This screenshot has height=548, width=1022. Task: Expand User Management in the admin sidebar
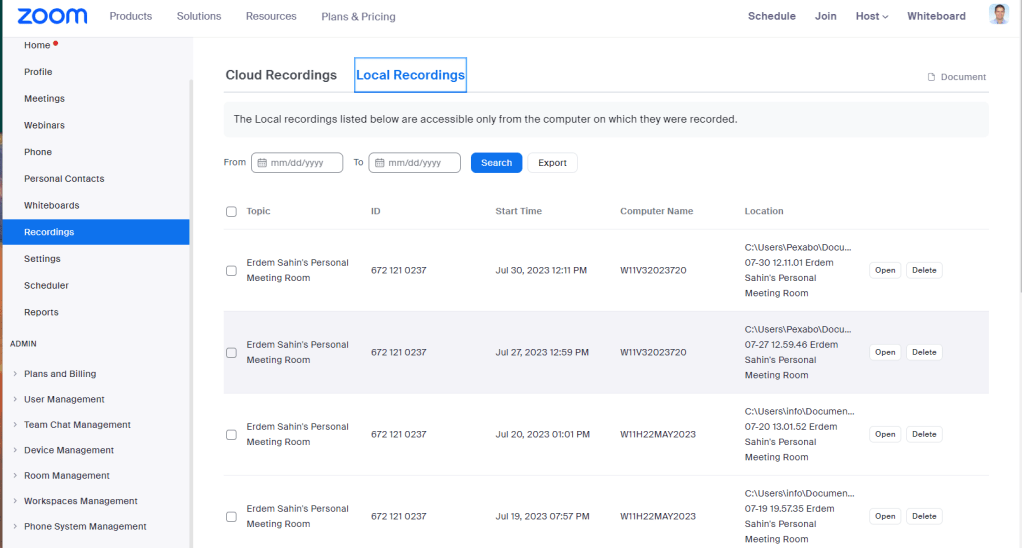15,399
